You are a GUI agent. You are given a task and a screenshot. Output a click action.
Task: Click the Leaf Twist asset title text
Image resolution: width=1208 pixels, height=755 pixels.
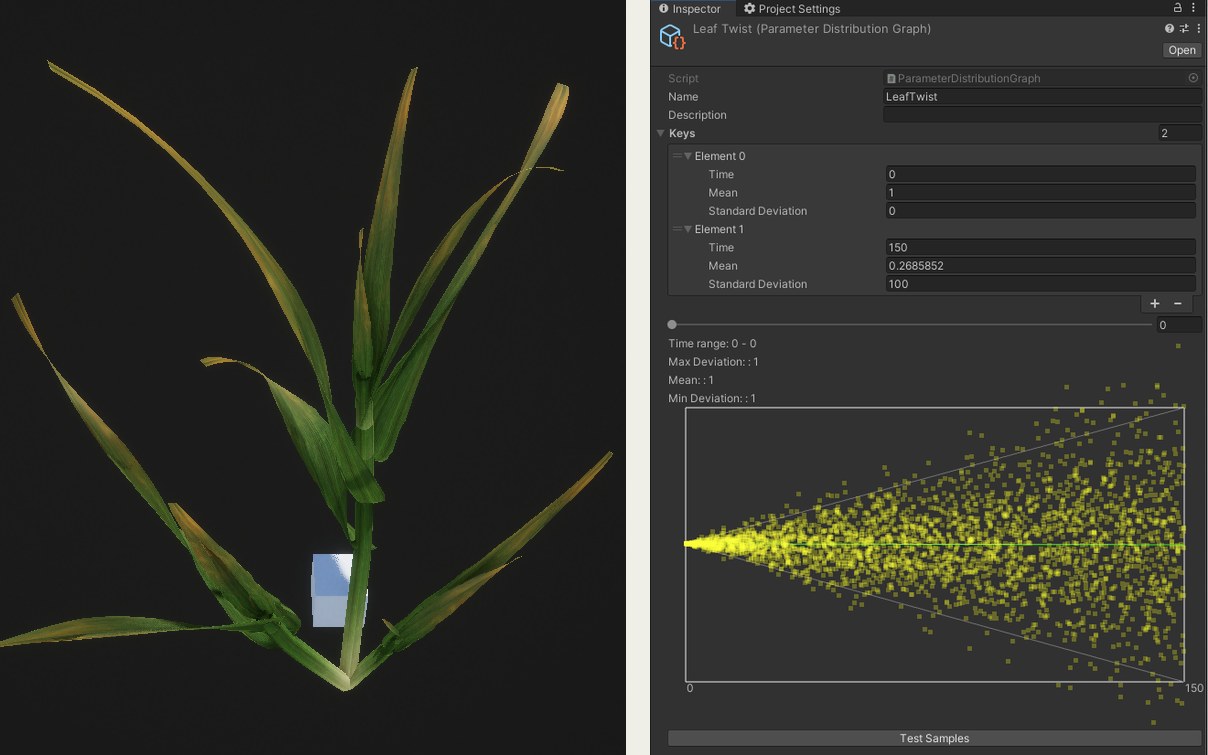pyautogui.click(x=811, y=29)
